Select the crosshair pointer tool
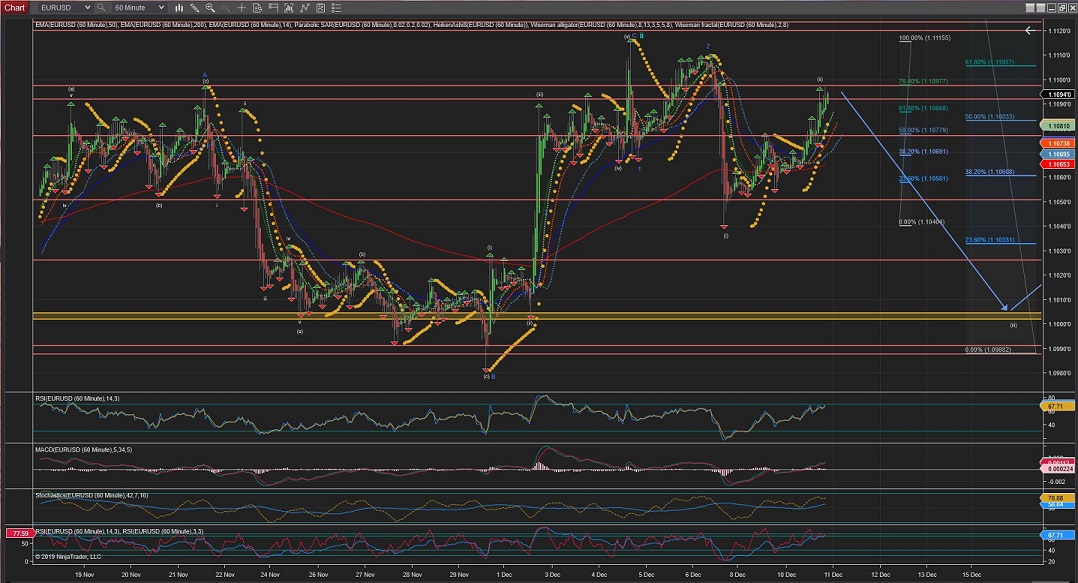The height and width of the screenshot is (583, 1078). point(241,8)
